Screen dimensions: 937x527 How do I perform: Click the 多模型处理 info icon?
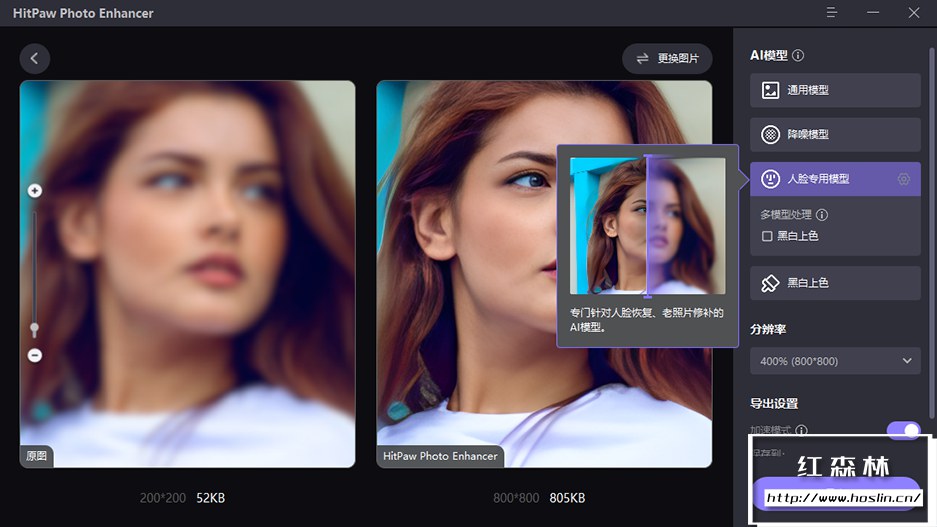click(x=822, y=215)
